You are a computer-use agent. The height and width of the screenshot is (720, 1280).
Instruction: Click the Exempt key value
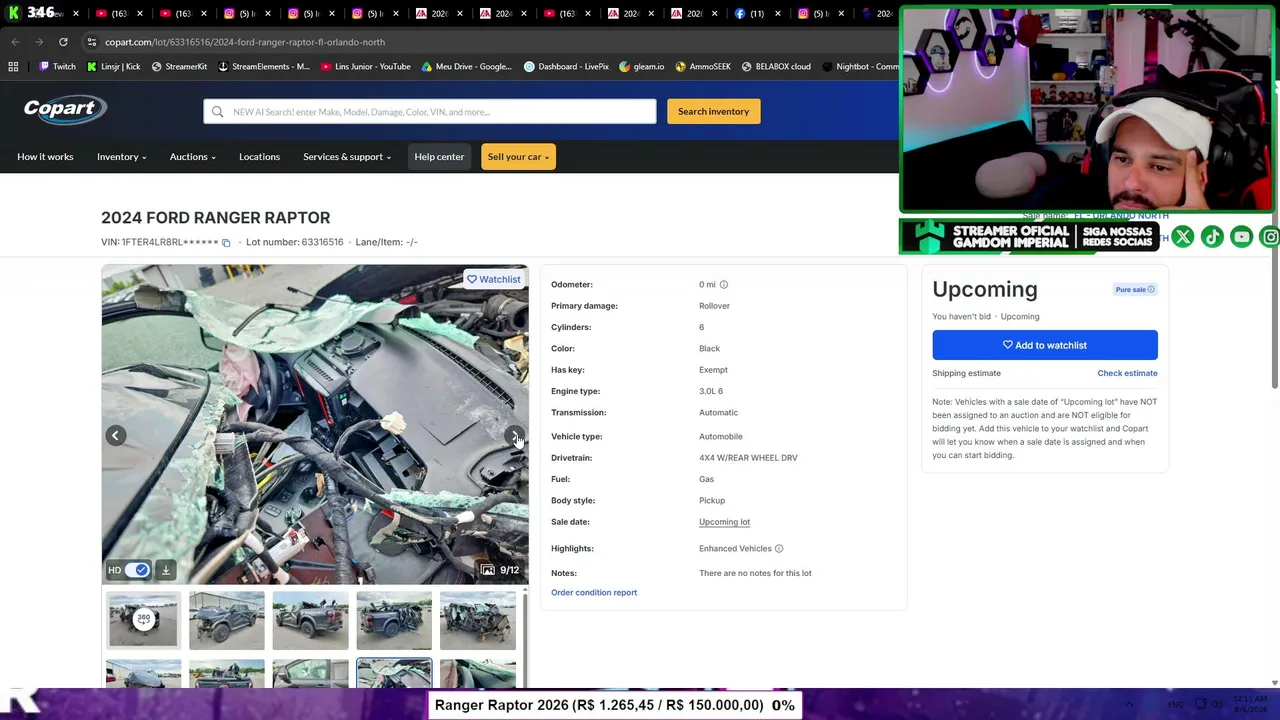(713, 370)
